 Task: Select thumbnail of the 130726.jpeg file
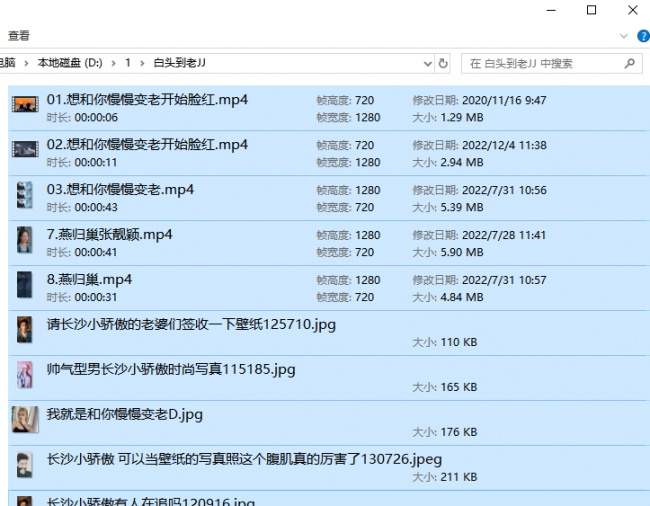[24, 465]
